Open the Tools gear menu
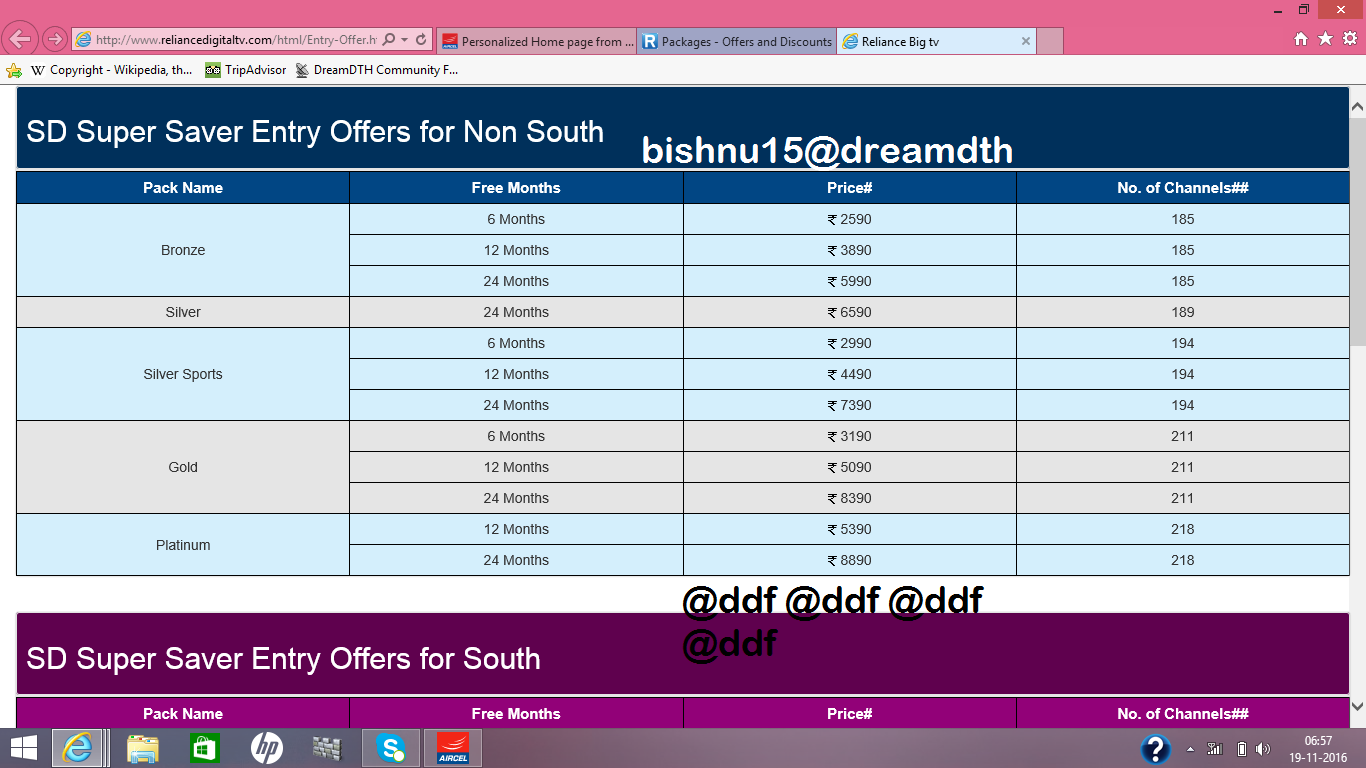Screen dimensions: 1366x768 click(1349, 39)
